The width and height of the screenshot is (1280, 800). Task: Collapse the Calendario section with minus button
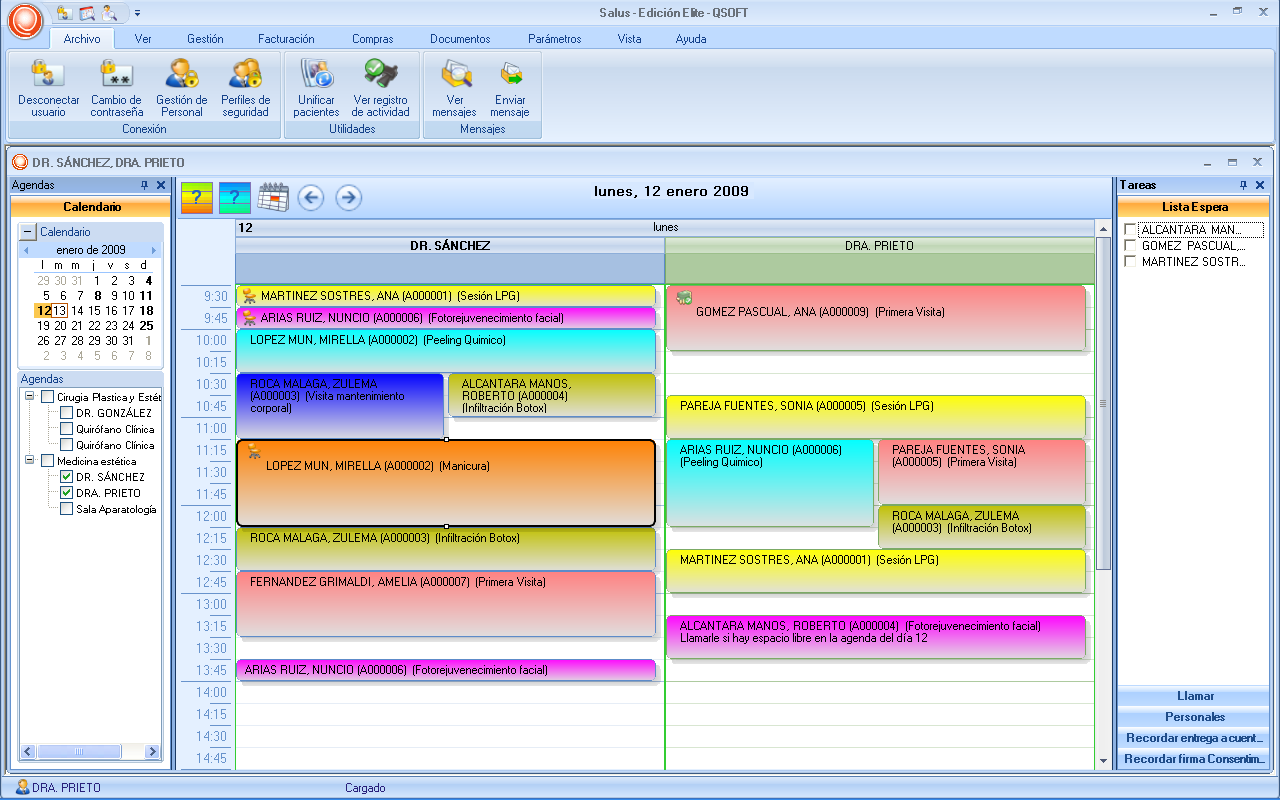(x=28, y=232)
